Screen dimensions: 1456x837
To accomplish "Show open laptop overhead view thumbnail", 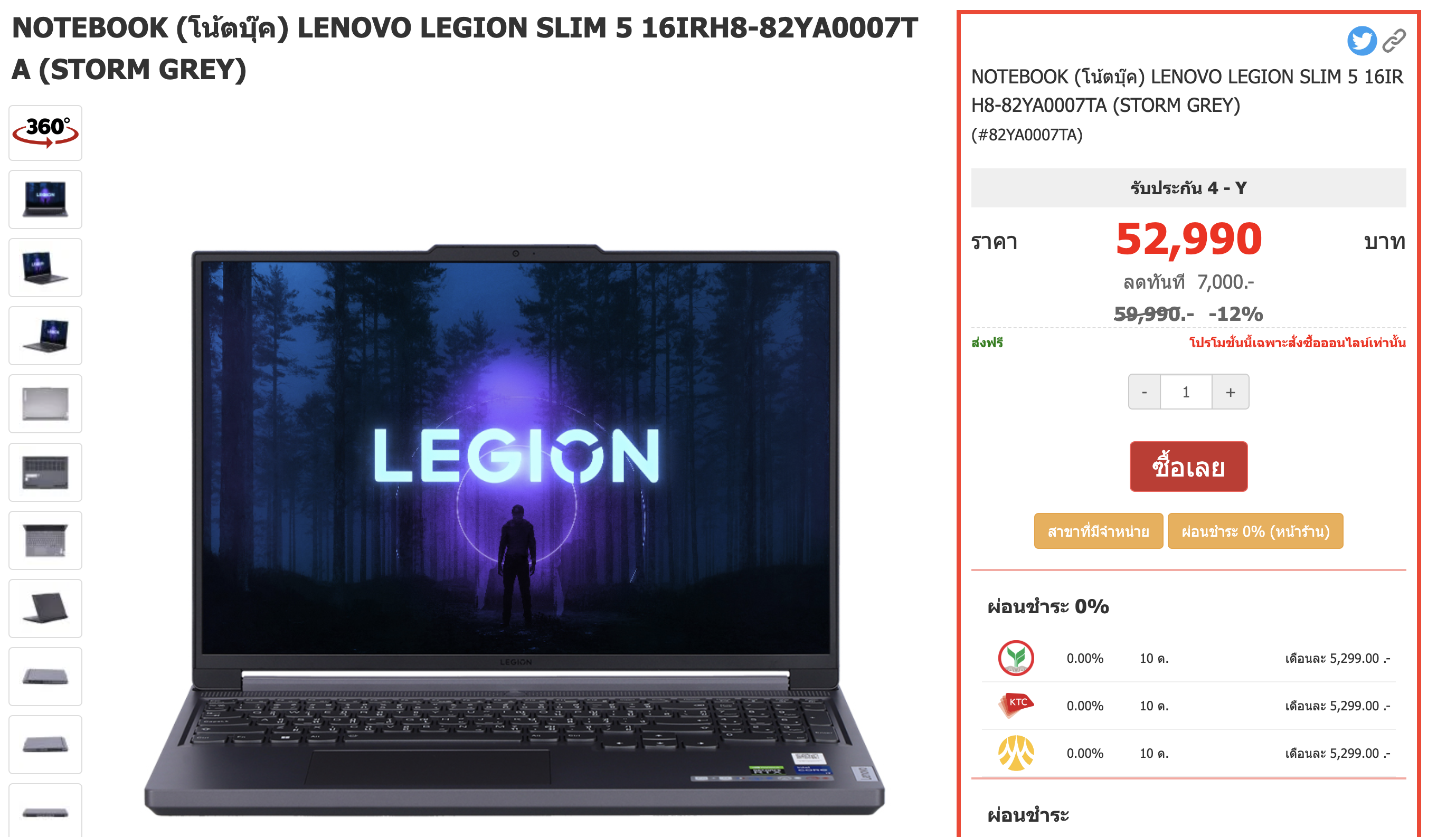I will [x=45, y=540].
